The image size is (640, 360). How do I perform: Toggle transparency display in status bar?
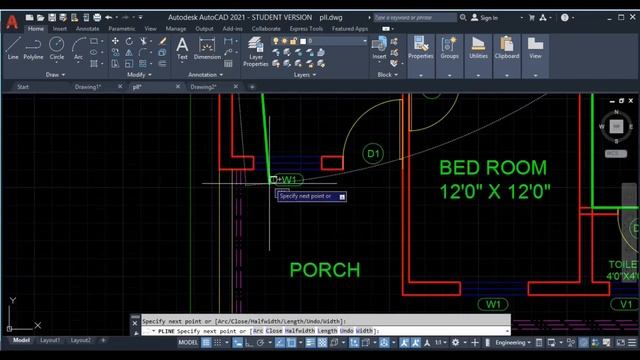pyautogui.click(x=322, y=342)
